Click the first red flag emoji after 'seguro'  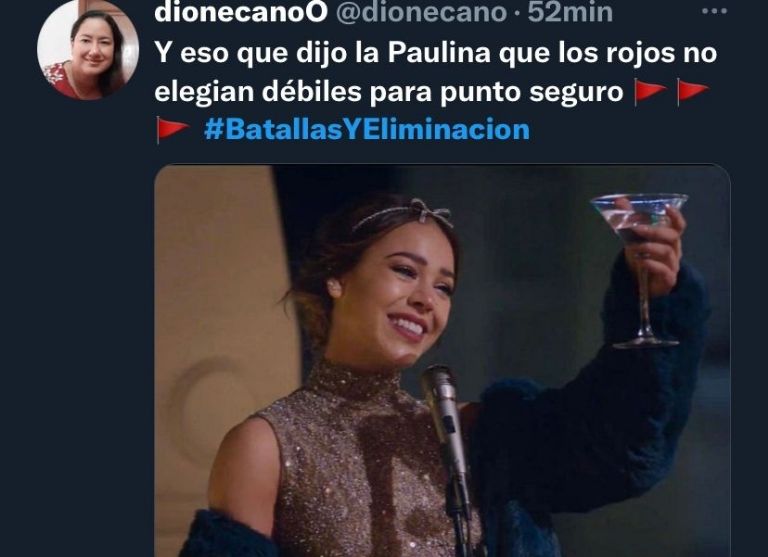(x=650, y=92)
